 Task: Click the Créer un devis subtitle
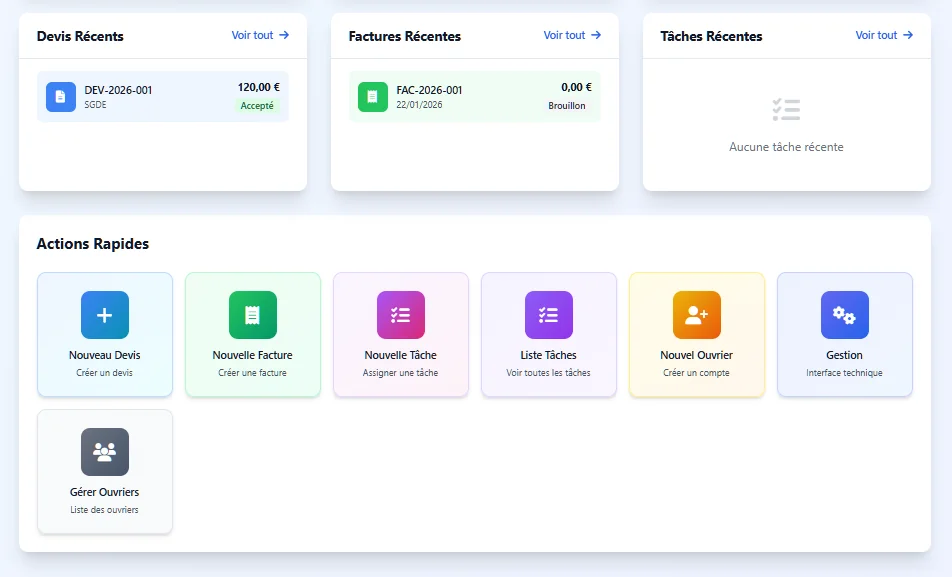click(104, 373)
